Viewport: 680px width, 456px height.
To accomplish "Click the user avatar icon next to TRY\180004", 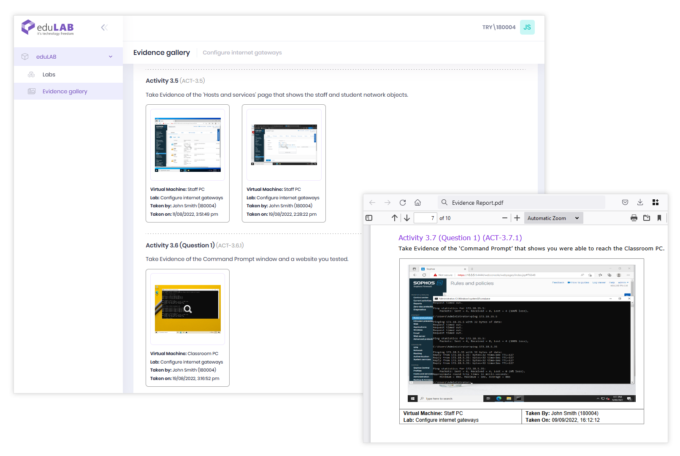I will pos(527,27).
